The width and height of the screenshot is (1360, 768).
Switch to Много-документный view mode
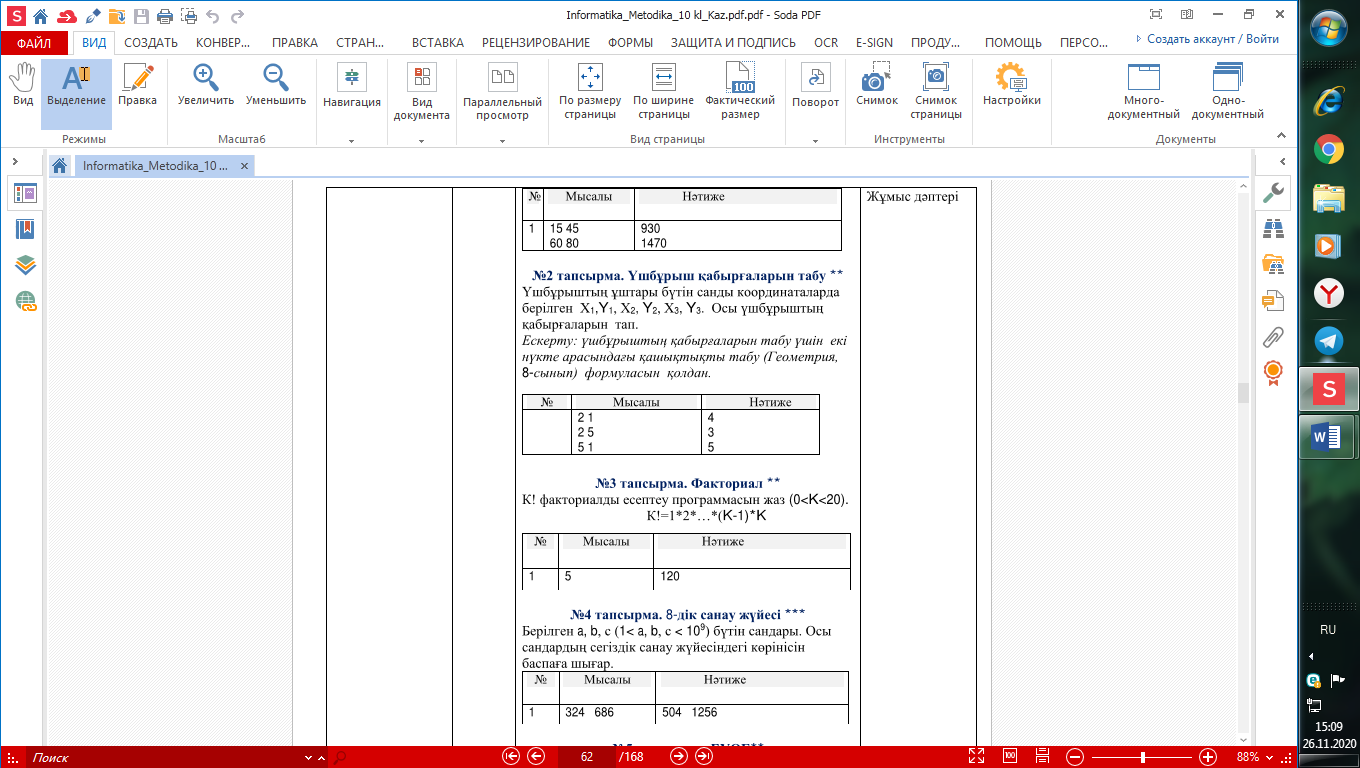click(1143, 92)
